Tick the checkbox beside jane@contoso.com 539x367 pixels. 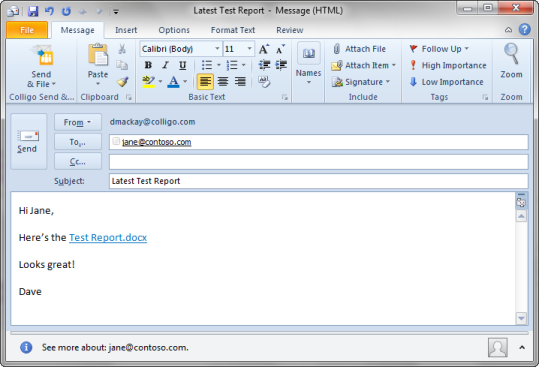[x=116, y=141]
